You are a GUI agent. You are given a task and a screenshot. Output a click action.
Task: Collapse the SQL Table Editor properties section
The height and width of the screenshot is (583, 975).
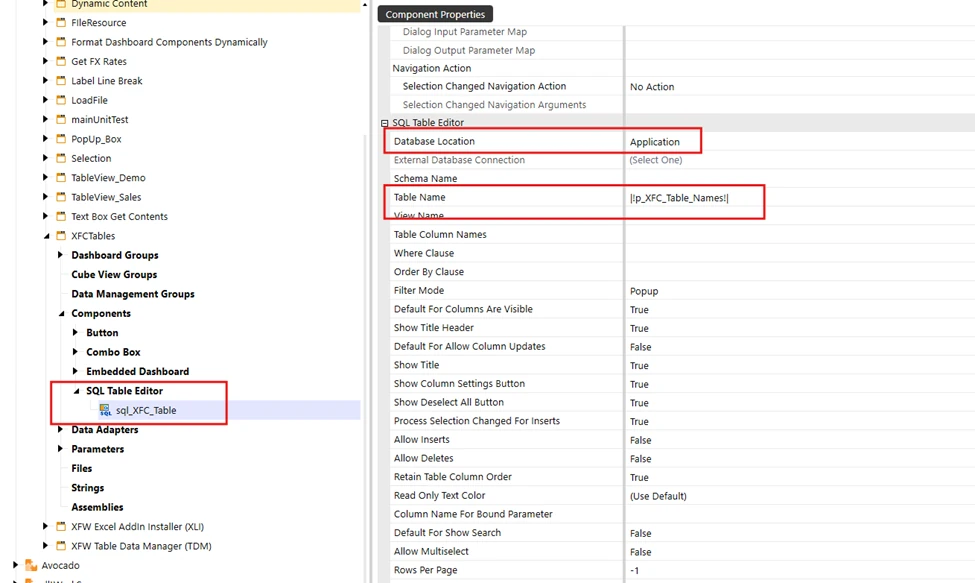(384, 123)
